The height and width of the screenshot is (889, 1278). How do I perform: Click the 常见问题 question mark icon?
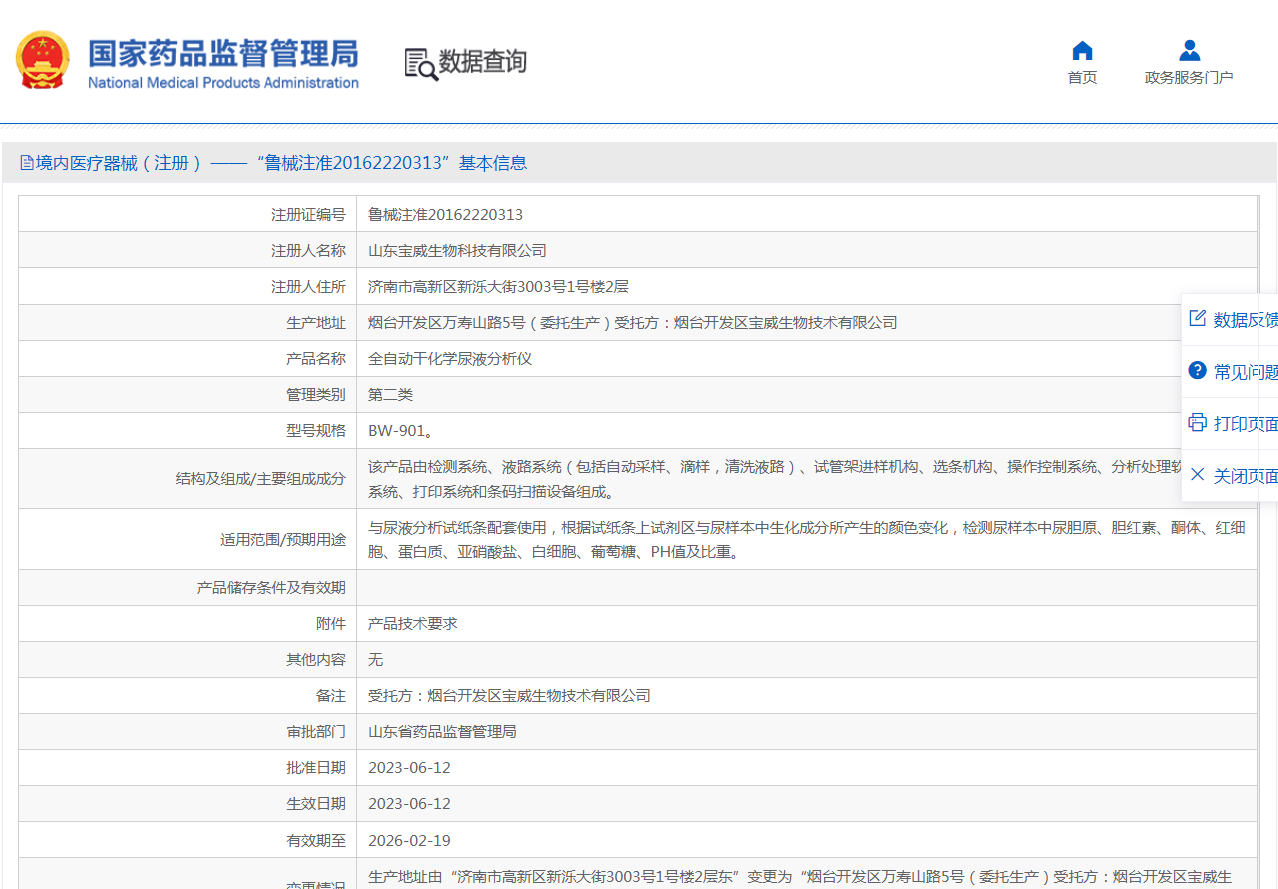coord(1197,371)
